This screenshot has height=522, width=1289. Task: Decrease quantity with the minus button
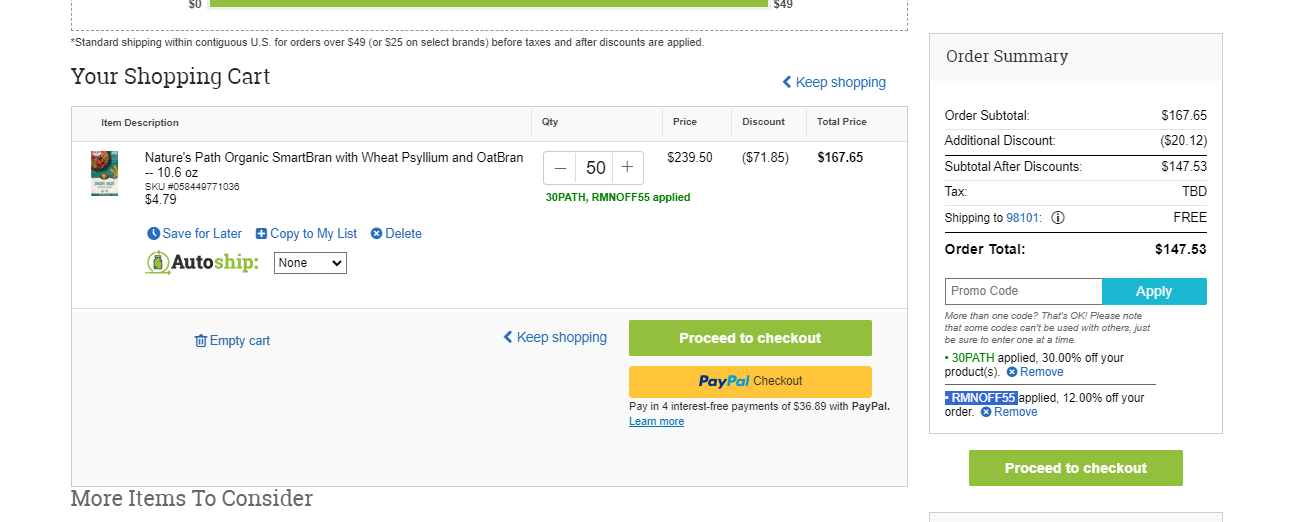560,168
